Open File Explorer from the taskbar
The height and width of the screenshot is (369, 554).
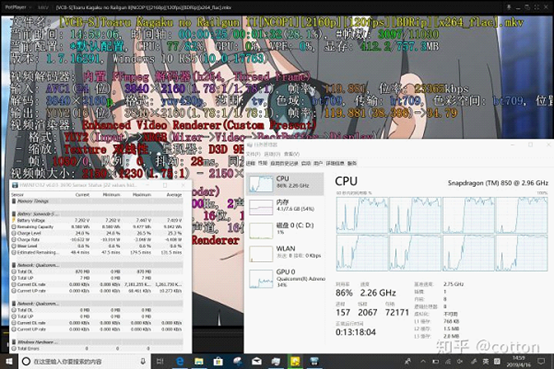tap(199, 361)
